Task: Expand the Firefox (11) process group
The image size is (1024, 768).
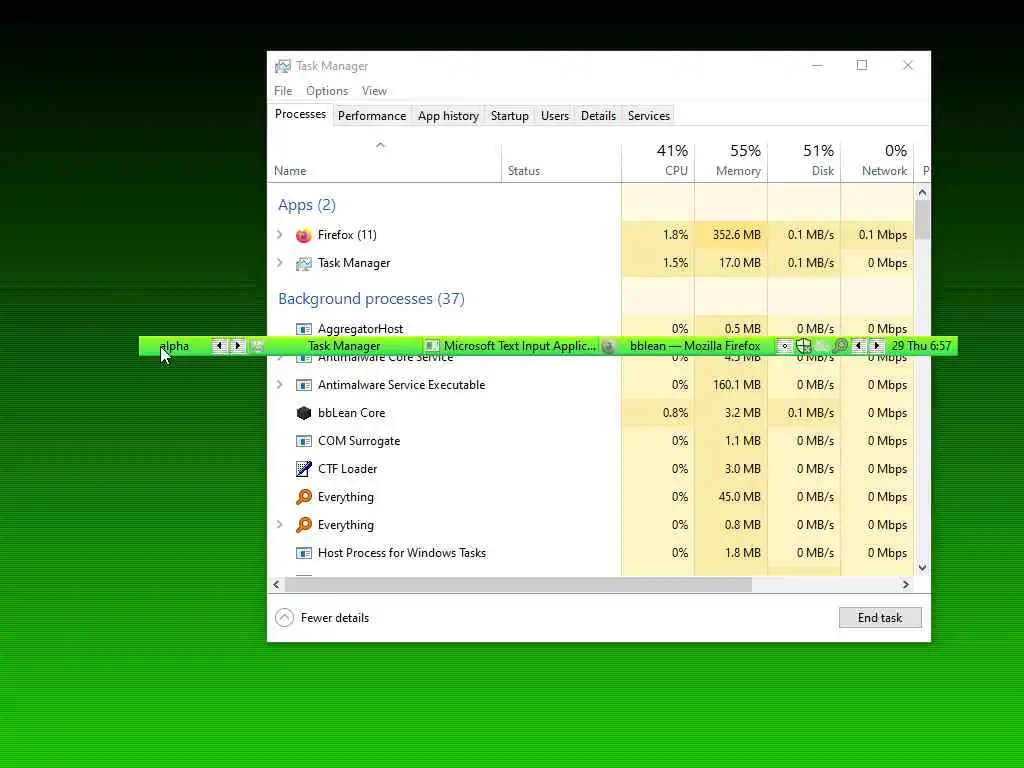Action: (280, 234)
